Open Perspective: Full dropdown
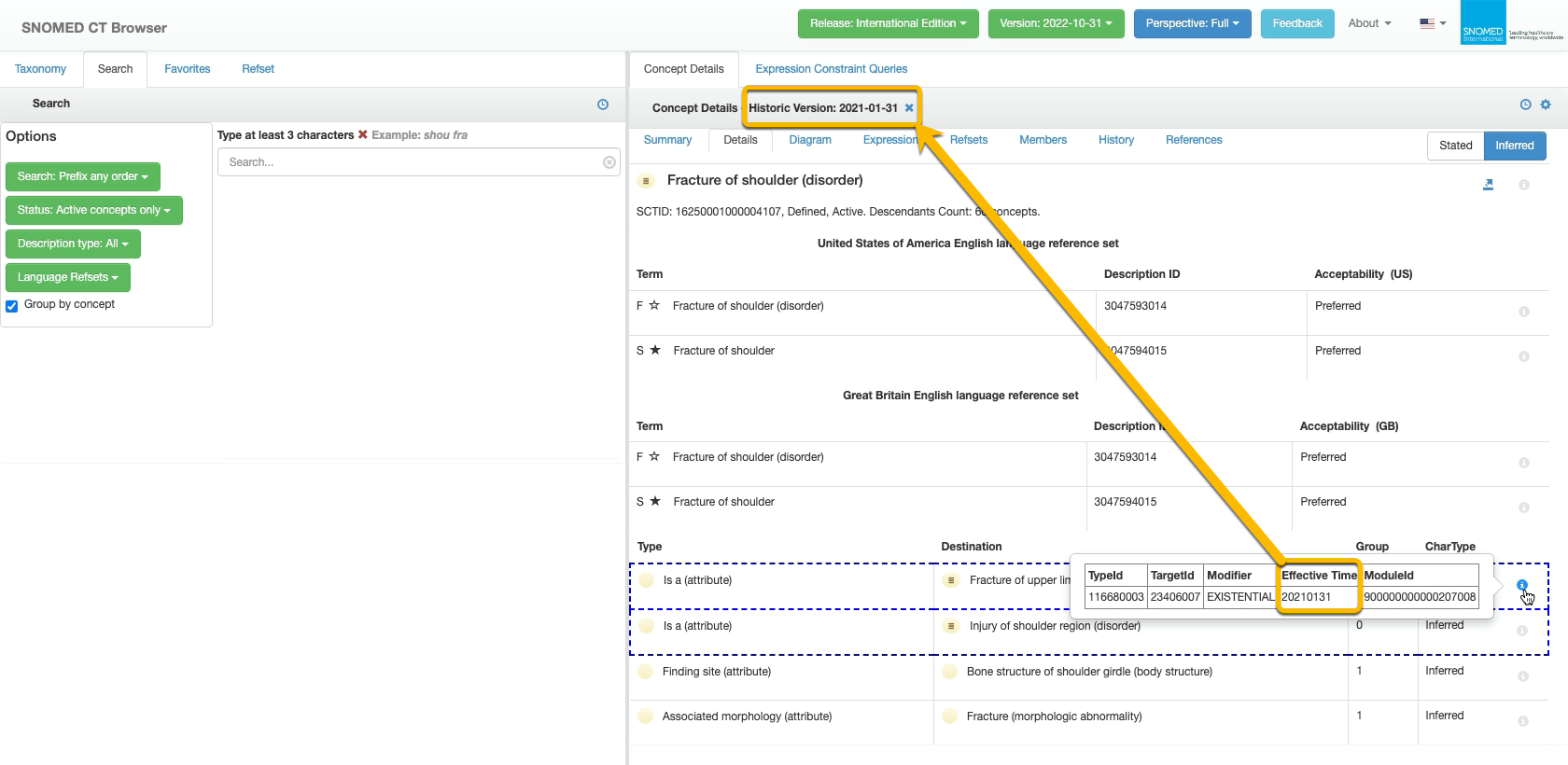The height and width of the screenshot is (765, 1568). point(1192,23)
